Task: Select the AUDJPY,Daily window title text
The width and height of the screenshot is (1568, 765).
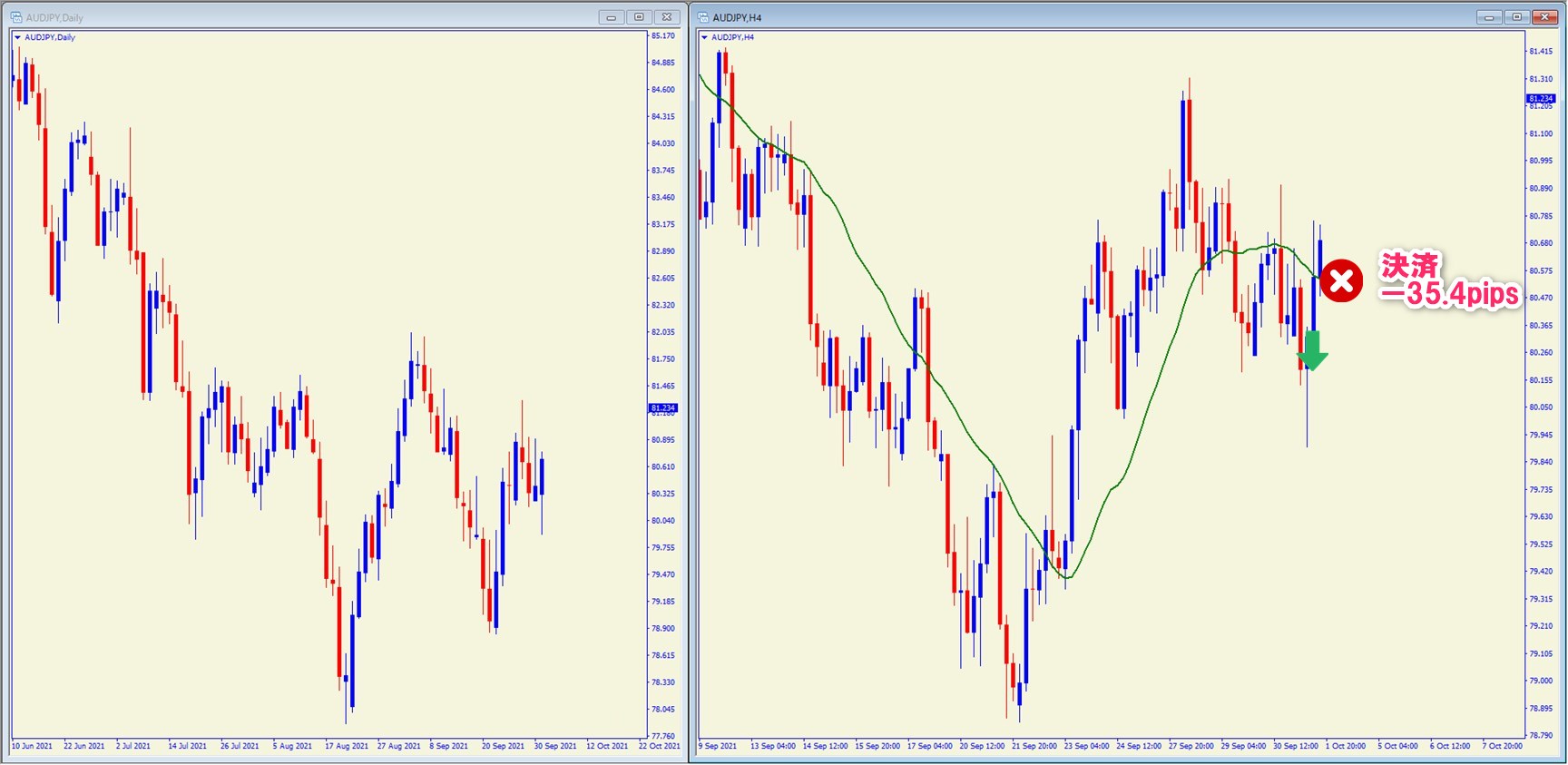Action: tap(54, 18)
